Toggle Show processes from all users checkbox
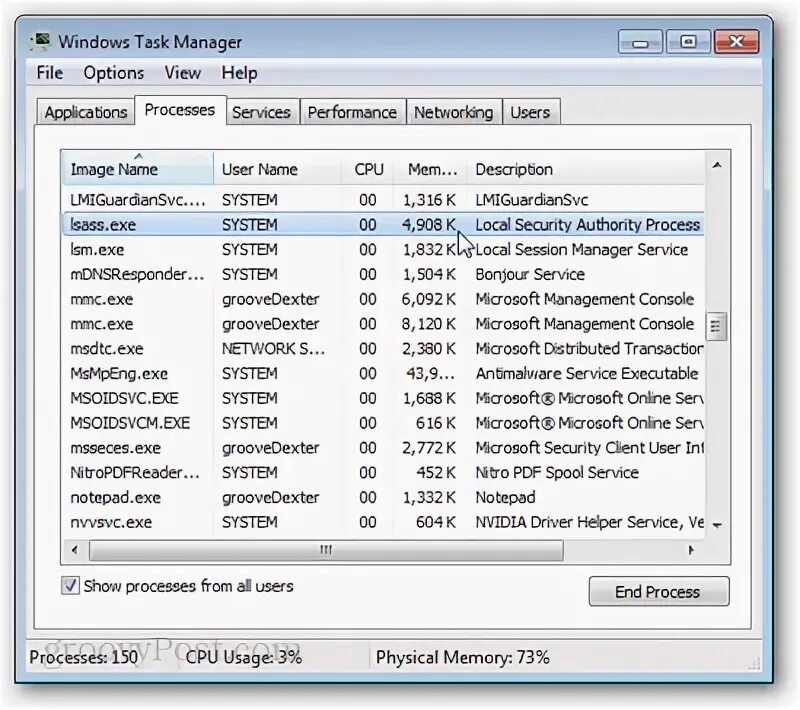Screen dimensions: 800x710 (70, 586)
